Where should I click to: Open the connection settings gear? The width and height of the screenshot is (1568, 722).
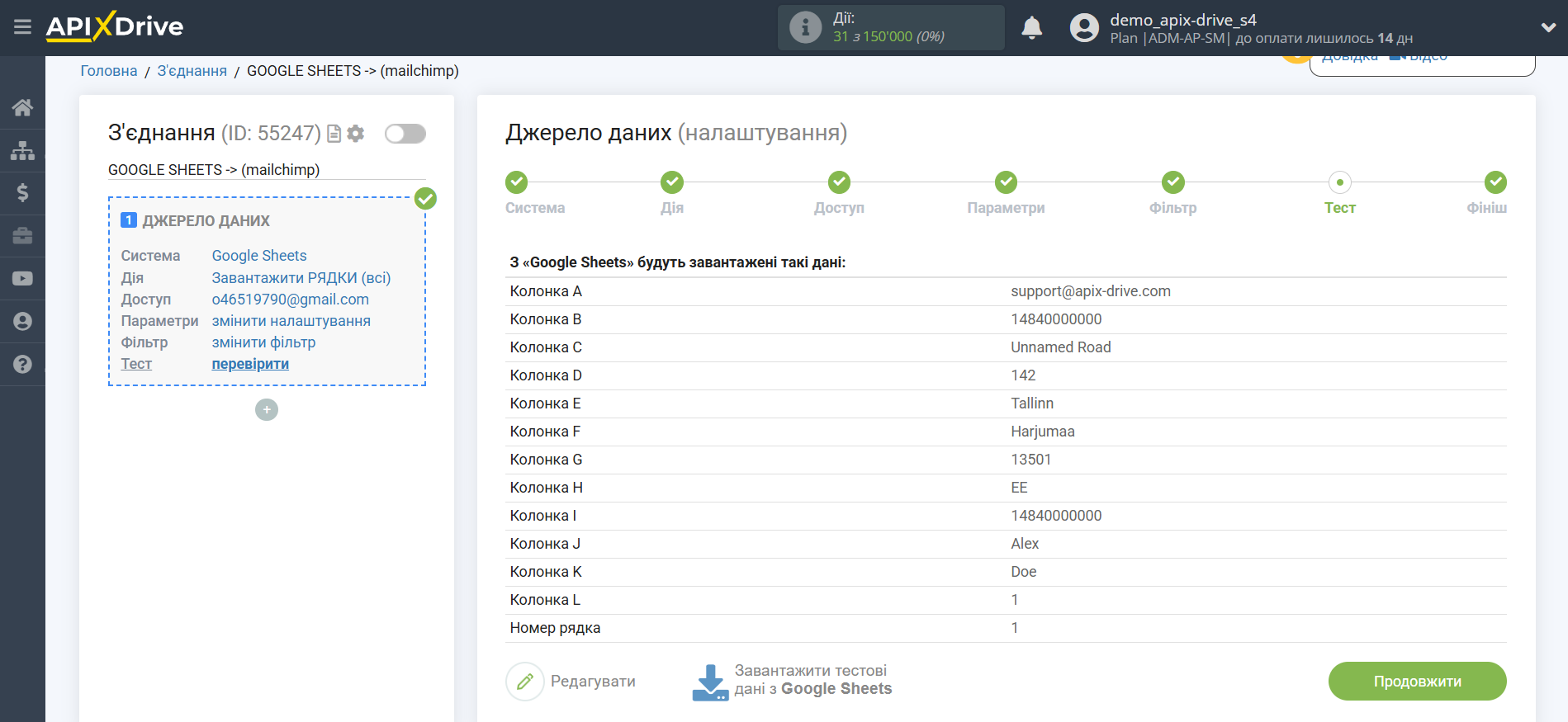(356, 134)
